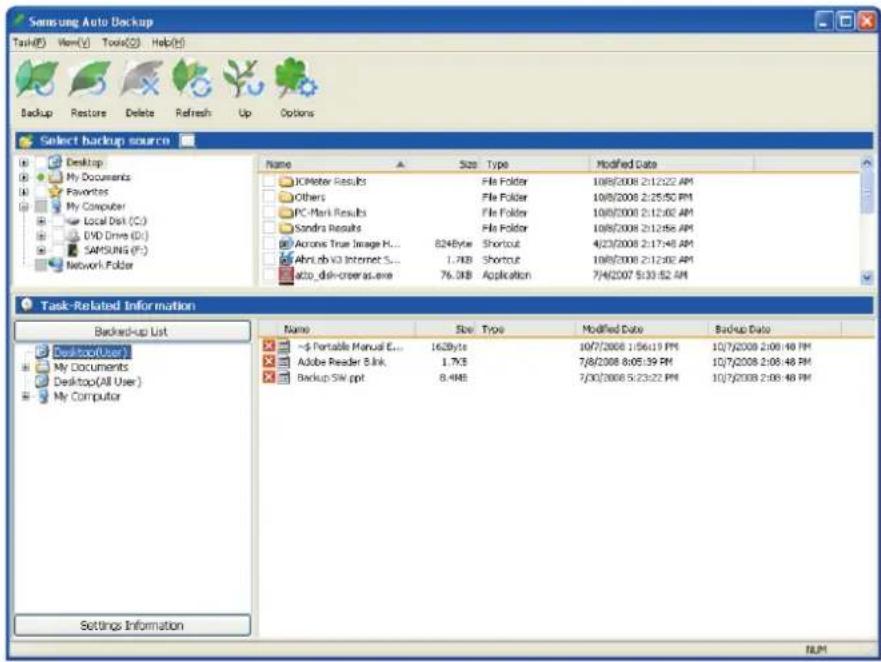
Task: Check the DVD Drive (D:) checkbox
Action: click(x=58, y=235)
